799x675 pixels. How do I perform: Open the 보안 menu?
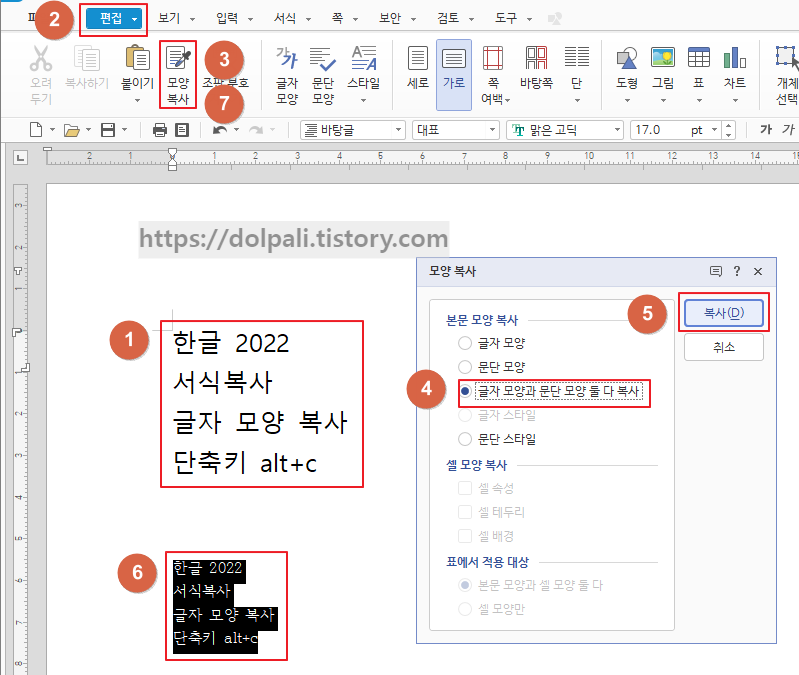[x=397, y=19]
